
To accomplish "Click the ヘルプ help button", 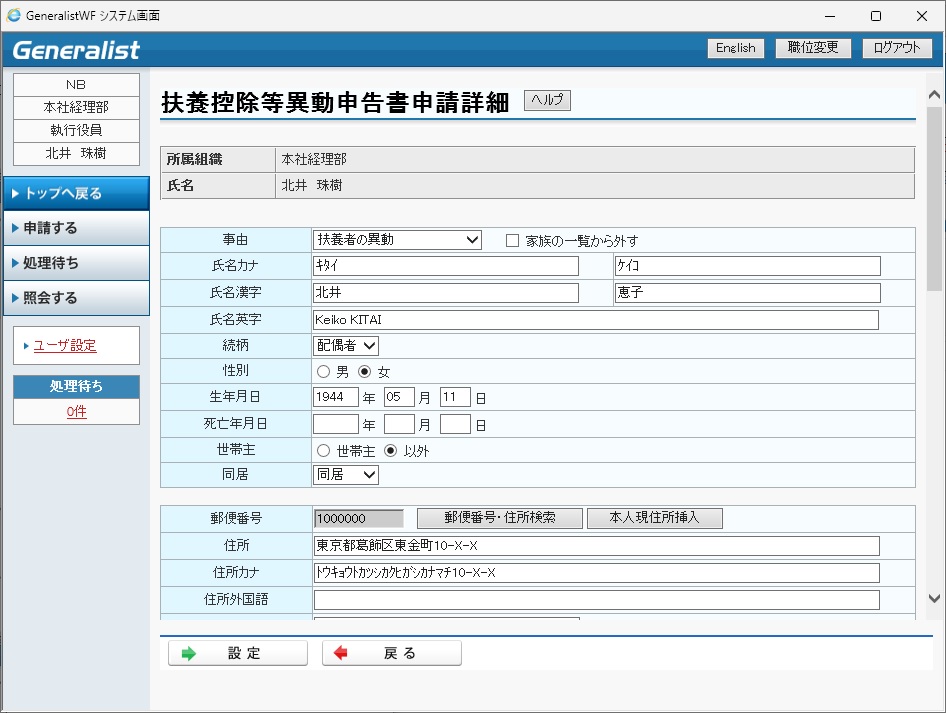I will (547, 100).
